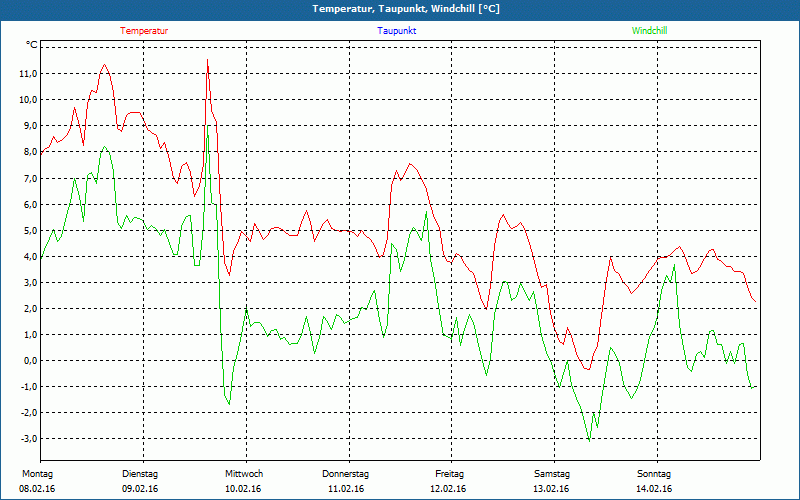Viewport: 800px width, 500px height.
Task: Click the Sonntag day label
Action: point(654,474)
